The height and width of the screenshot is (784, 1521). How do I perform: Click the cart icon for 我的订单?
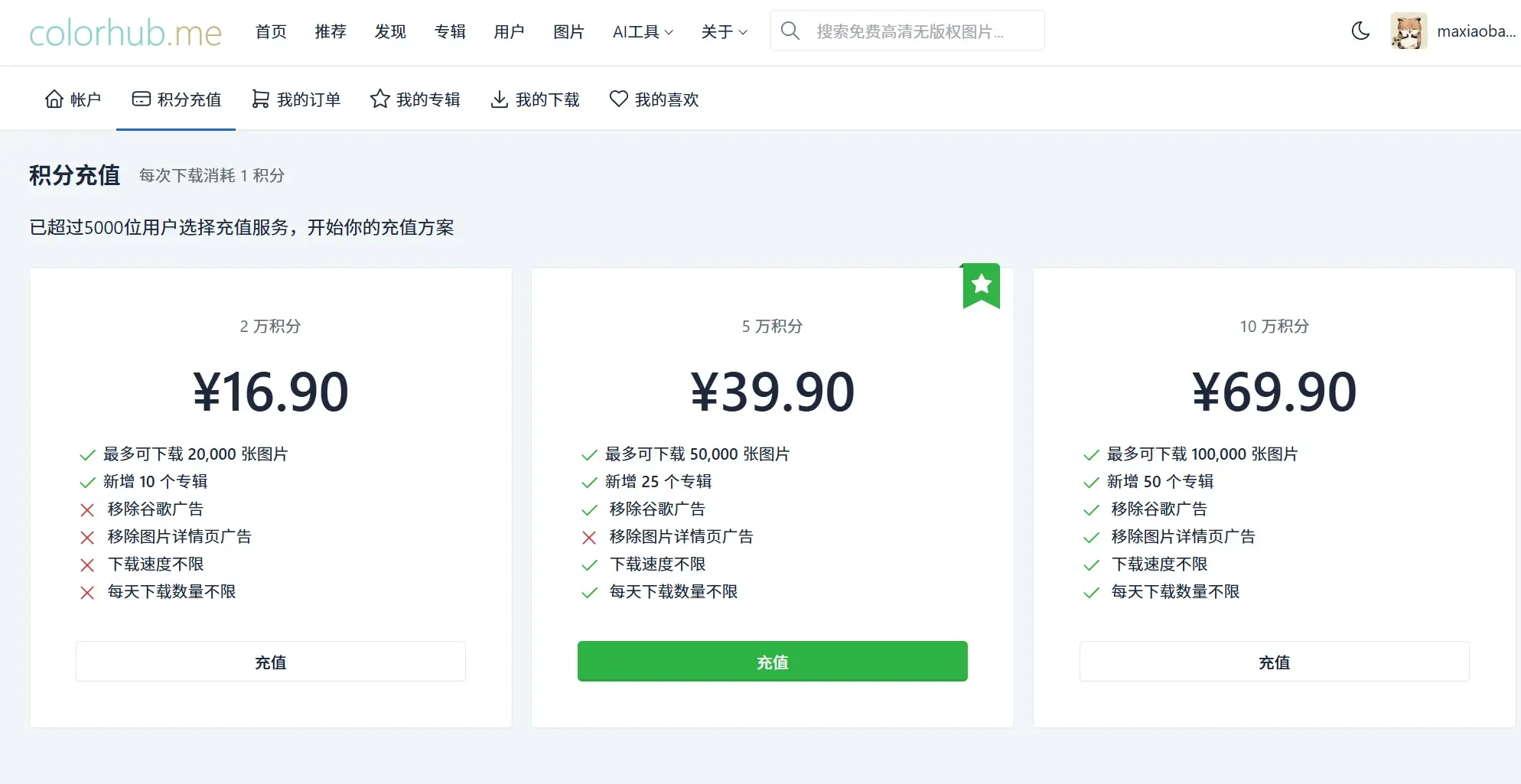(261, 99)
